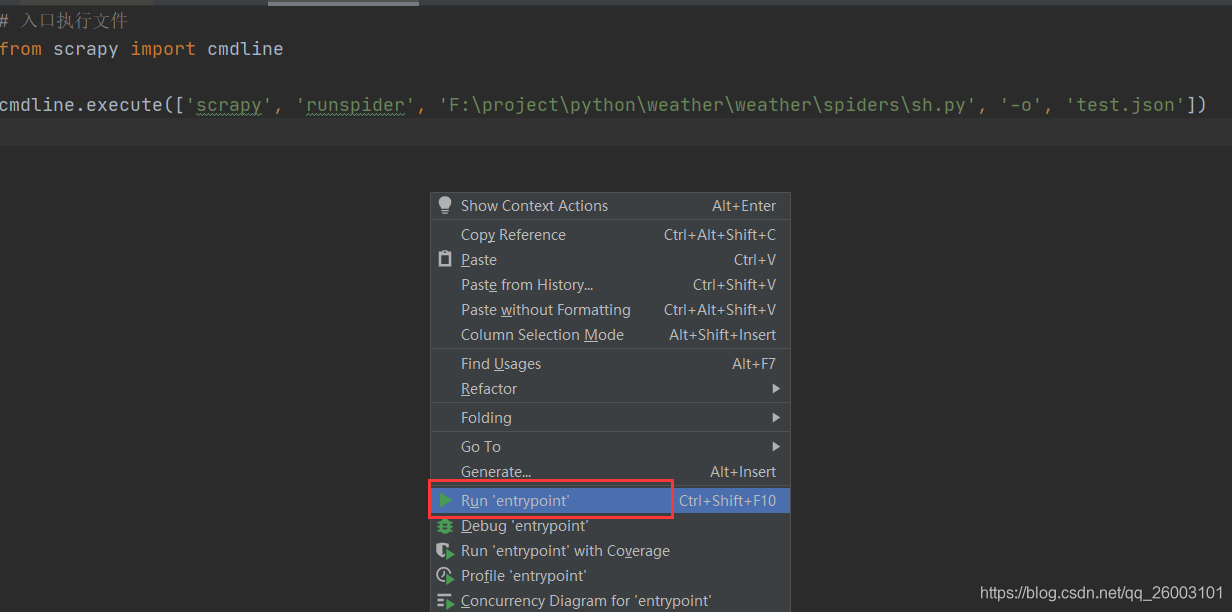
Task: Click the 'runspider' string in the code
Action: [355, 105]
